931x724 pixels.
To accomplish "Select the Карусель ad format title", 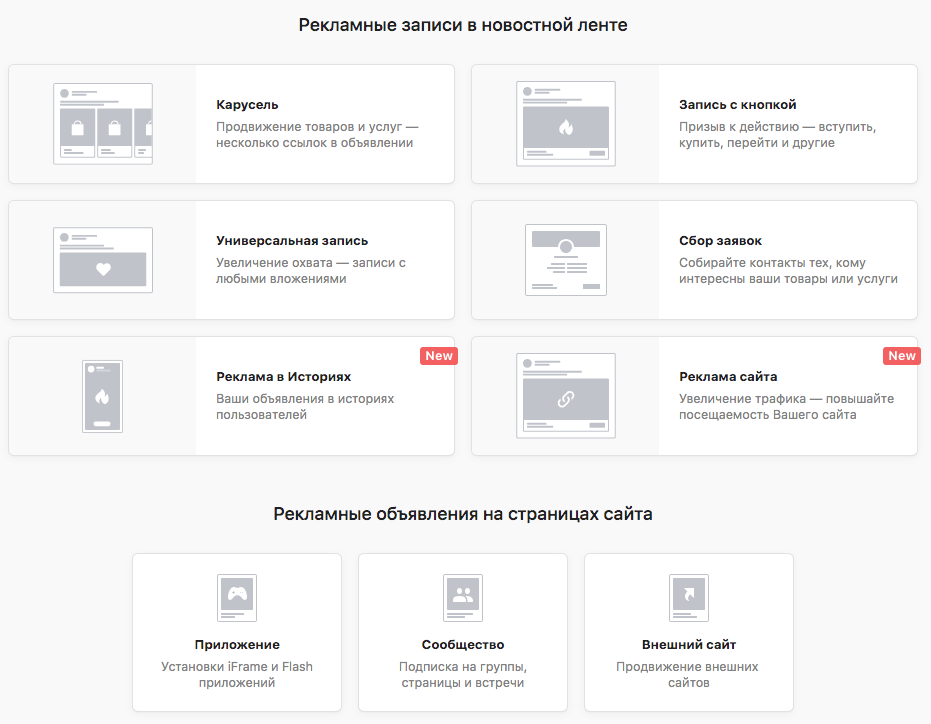I will point(247,105).
